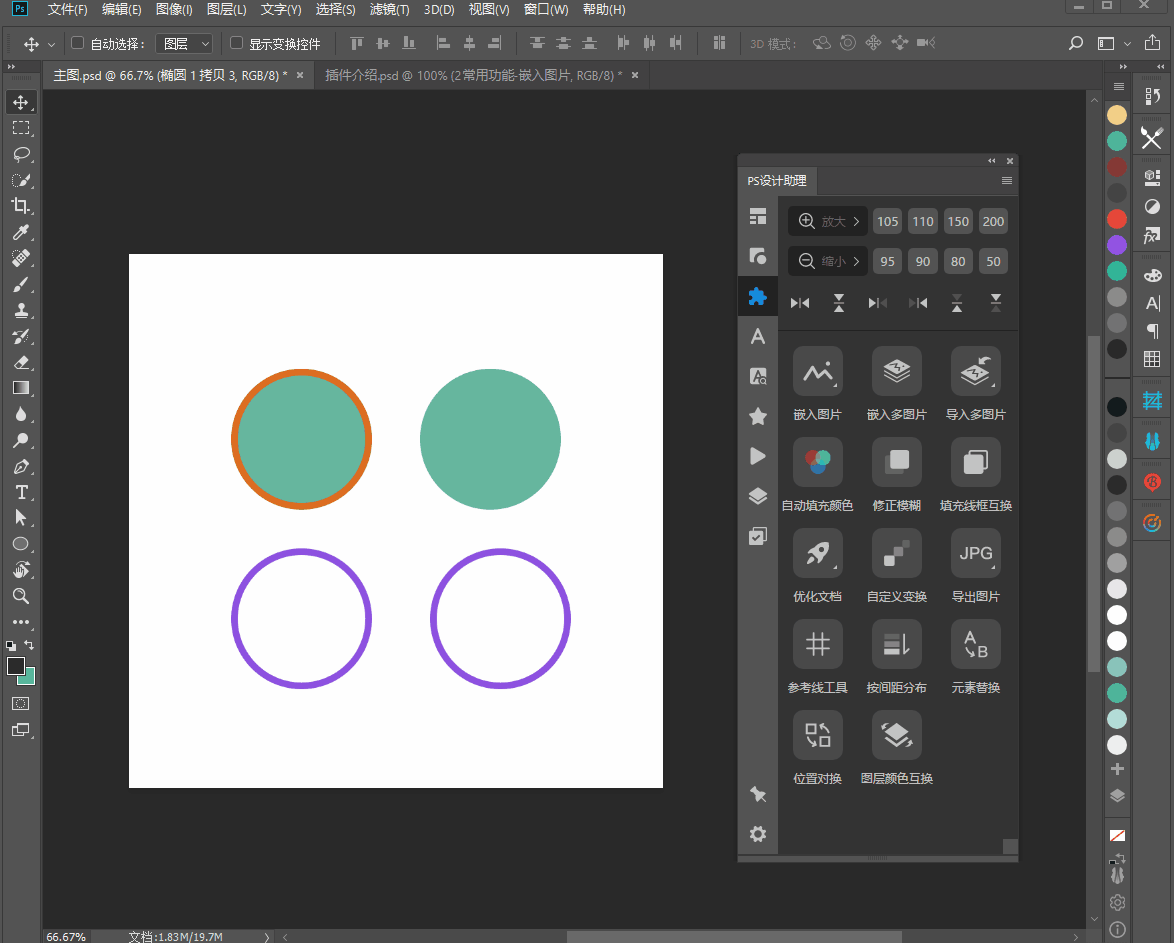Click the 200 zoom percent button

point(993,221)
